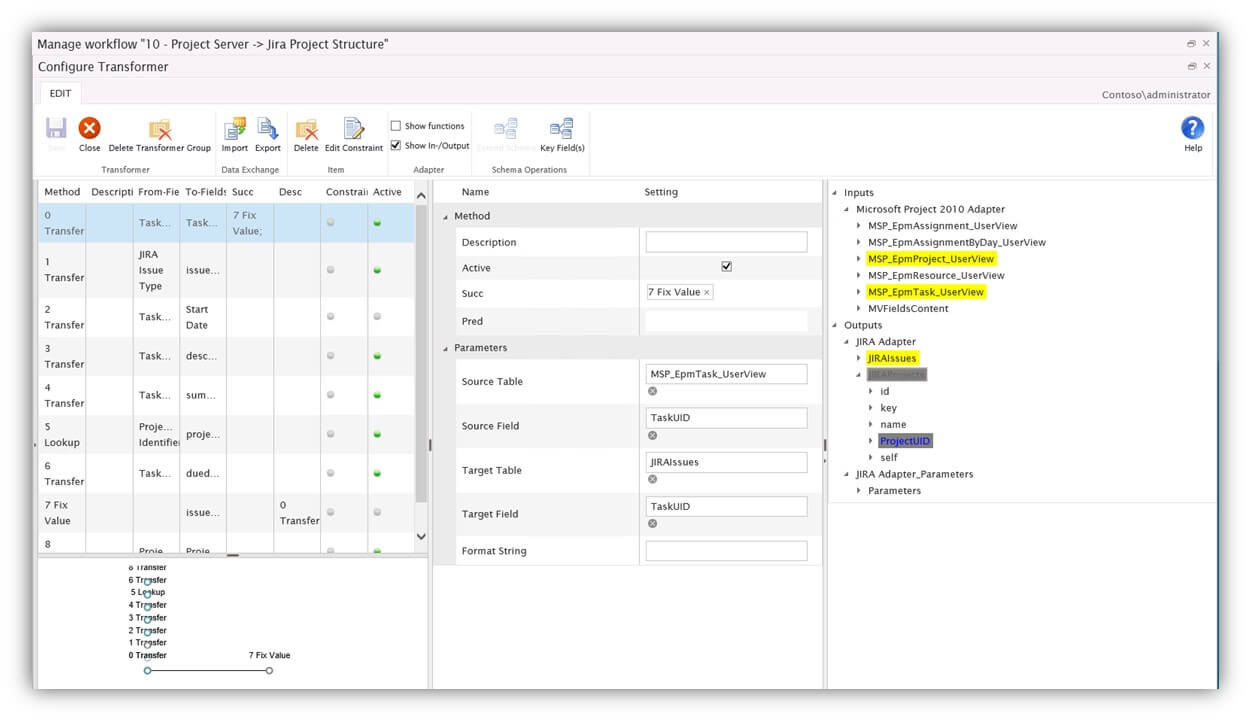Expand the MSP_EpmTask_UserView node

pyautogui.click(x=859, y=292)
